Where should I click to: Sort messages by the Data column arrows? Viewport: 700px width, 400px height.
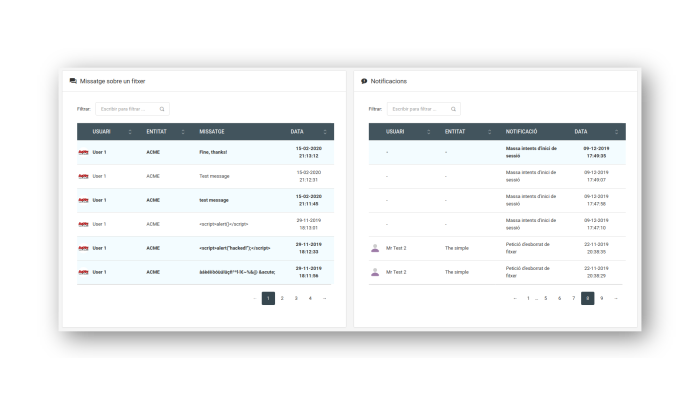pyautogui.click(x=325, y=132)
